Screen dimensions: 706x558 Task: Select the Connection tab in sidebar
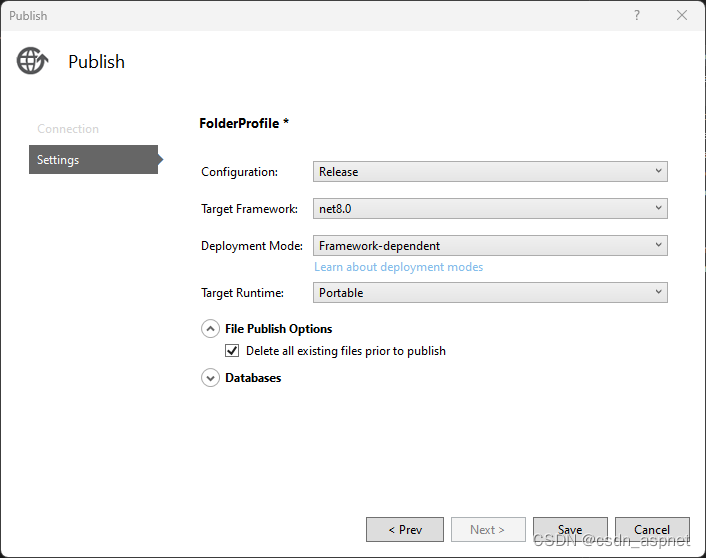pyautogui.click(x=68, y=129)
